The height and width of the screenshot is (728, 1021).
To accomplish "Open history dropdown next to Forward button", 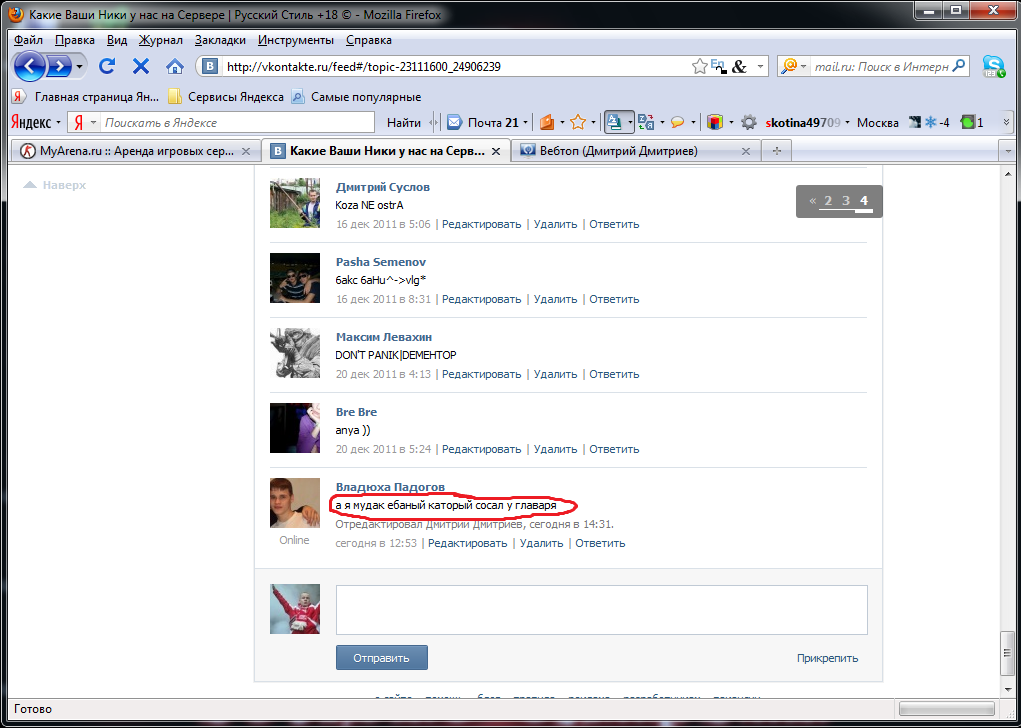I will (79, 66).
